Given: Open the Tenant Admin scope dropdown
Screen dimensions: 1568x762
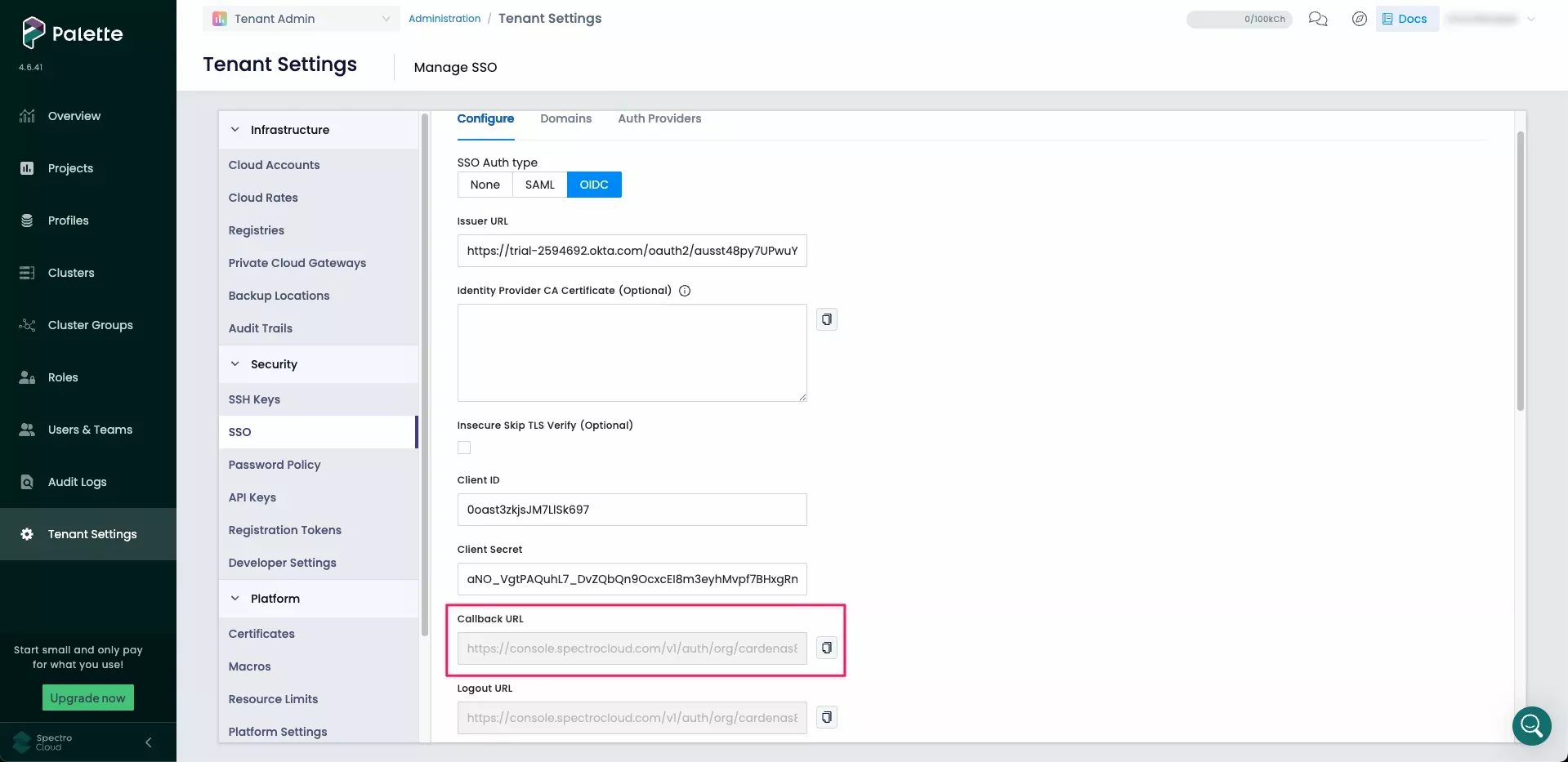Looking at the screenshot, I should 301,18.
